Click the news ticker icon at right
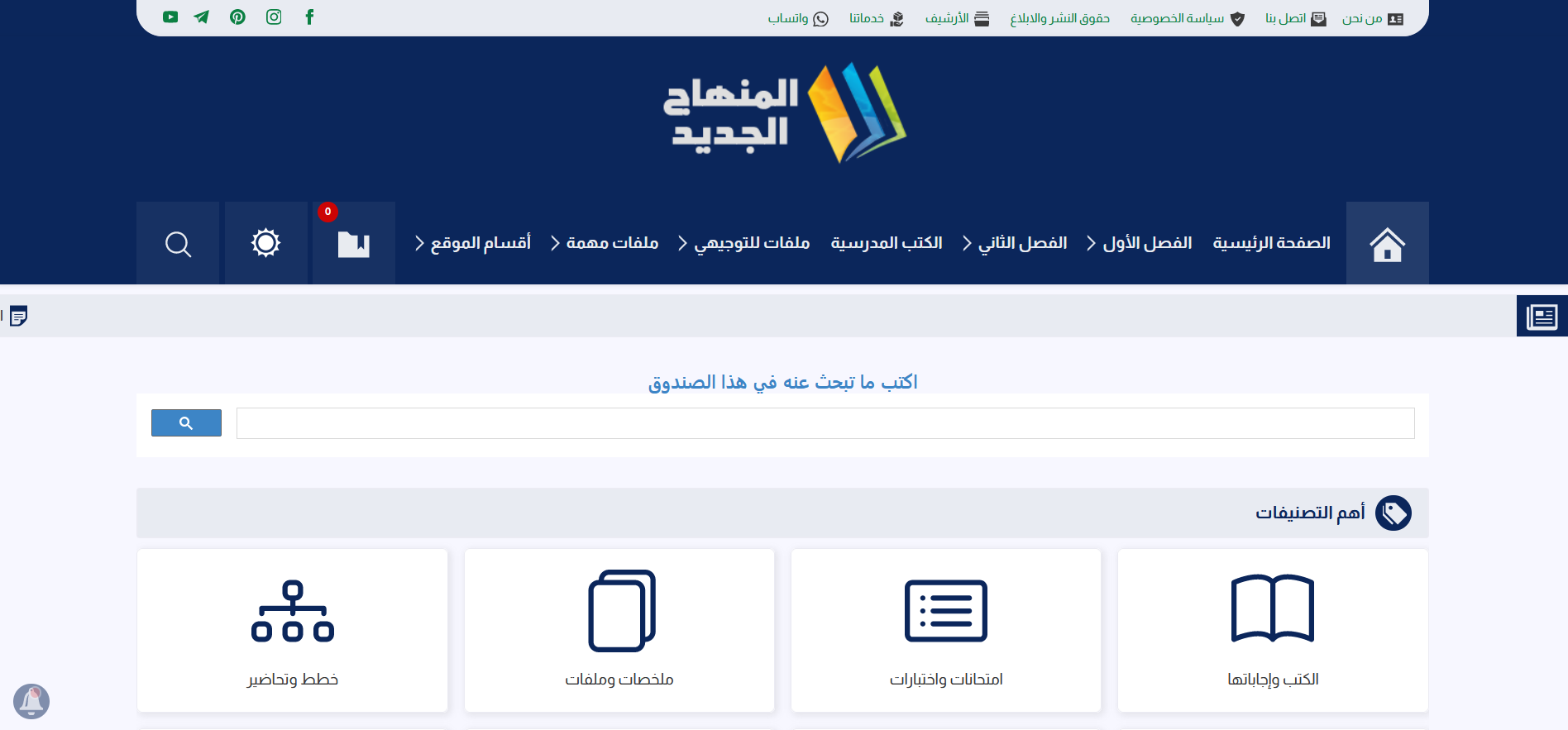This screenshot has height=730, width=1568. click(x=1542, y=316)
